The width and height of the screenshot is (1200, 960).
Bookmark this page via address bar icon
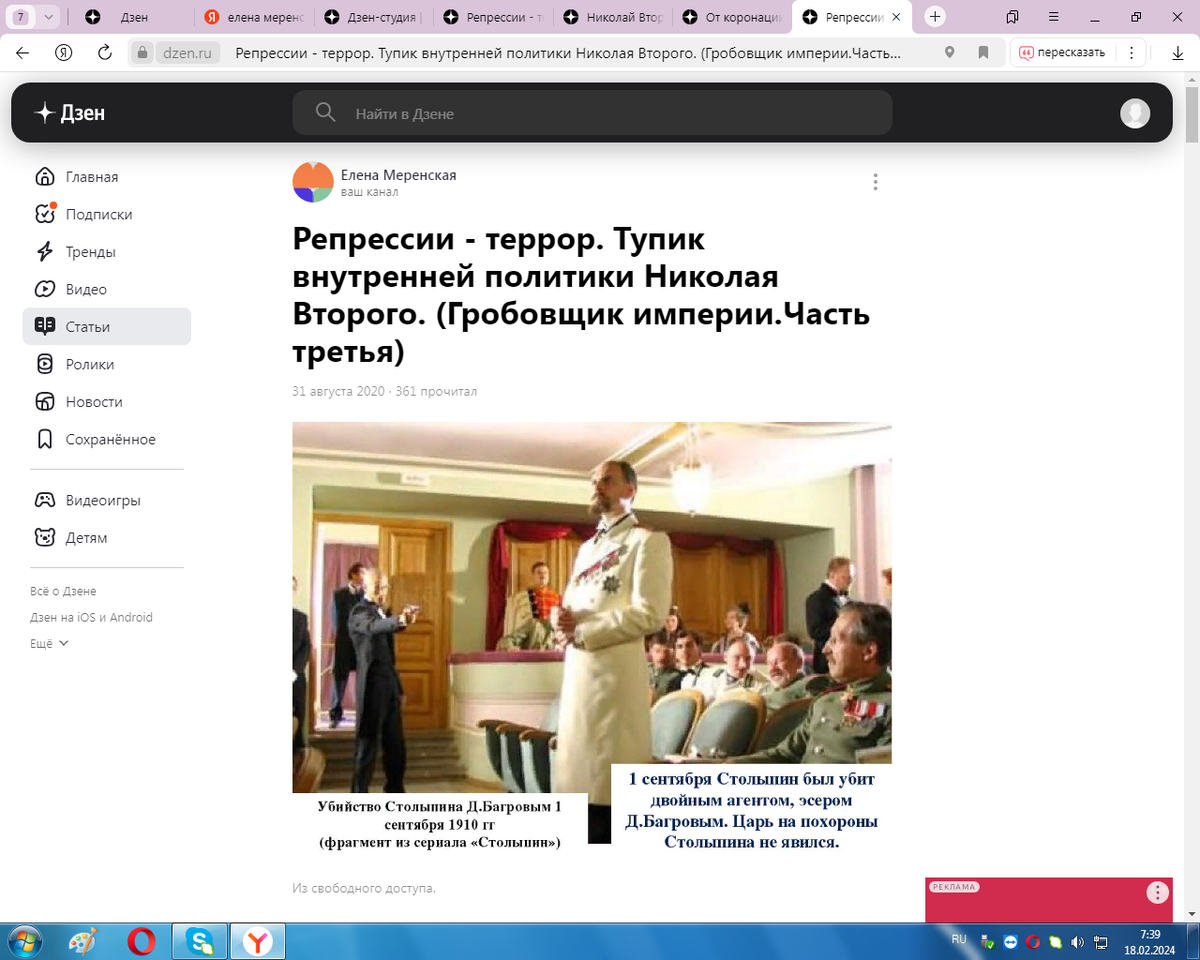click(983, 53)
